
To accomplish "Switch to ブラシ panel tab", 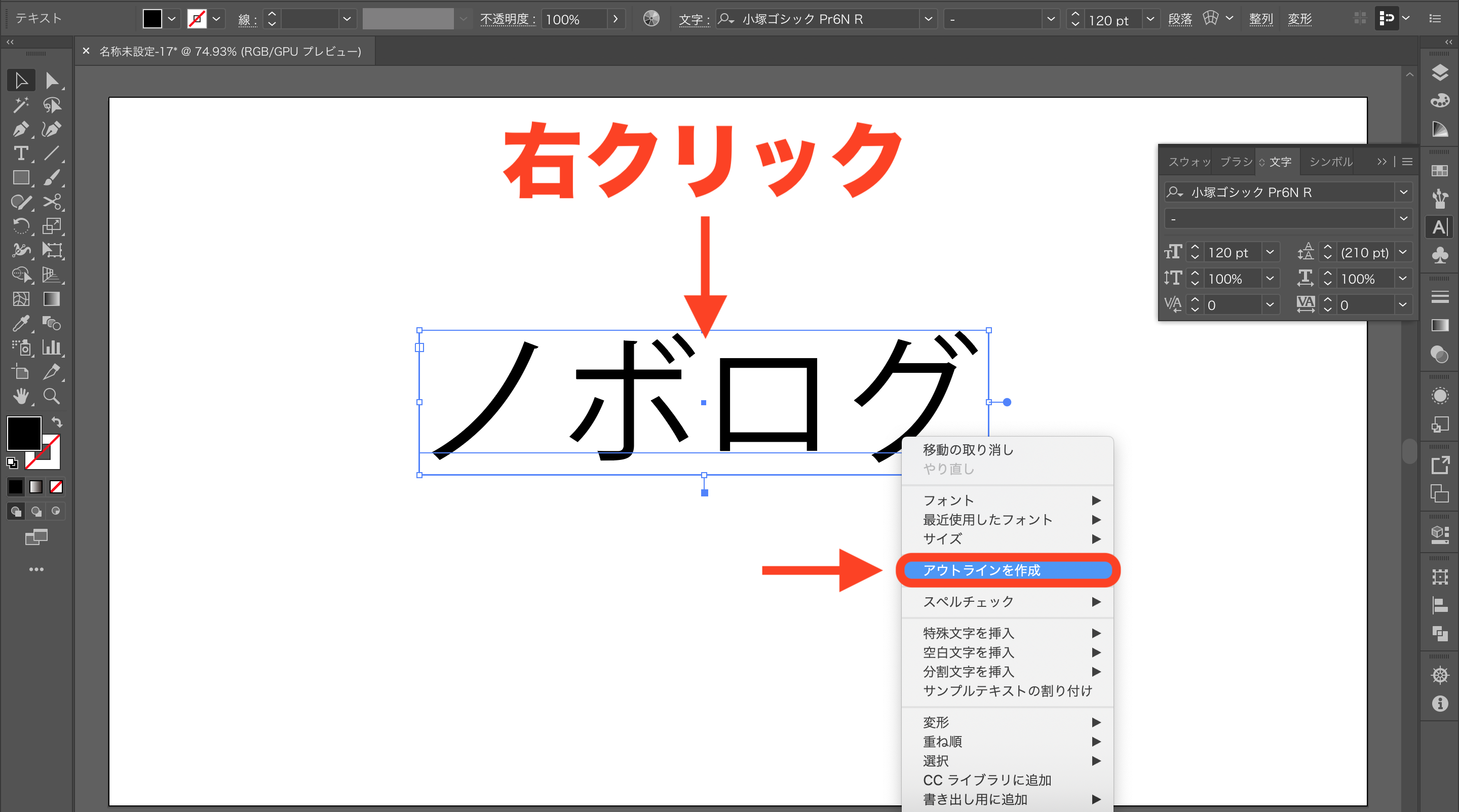I will pyautogui.click(x=1236, y=162).
